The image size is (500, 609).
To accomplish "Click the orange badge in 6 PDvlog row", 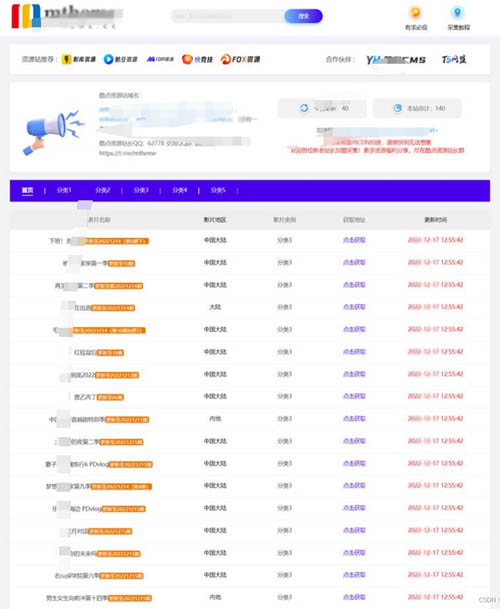I will [x=131, y=464].
